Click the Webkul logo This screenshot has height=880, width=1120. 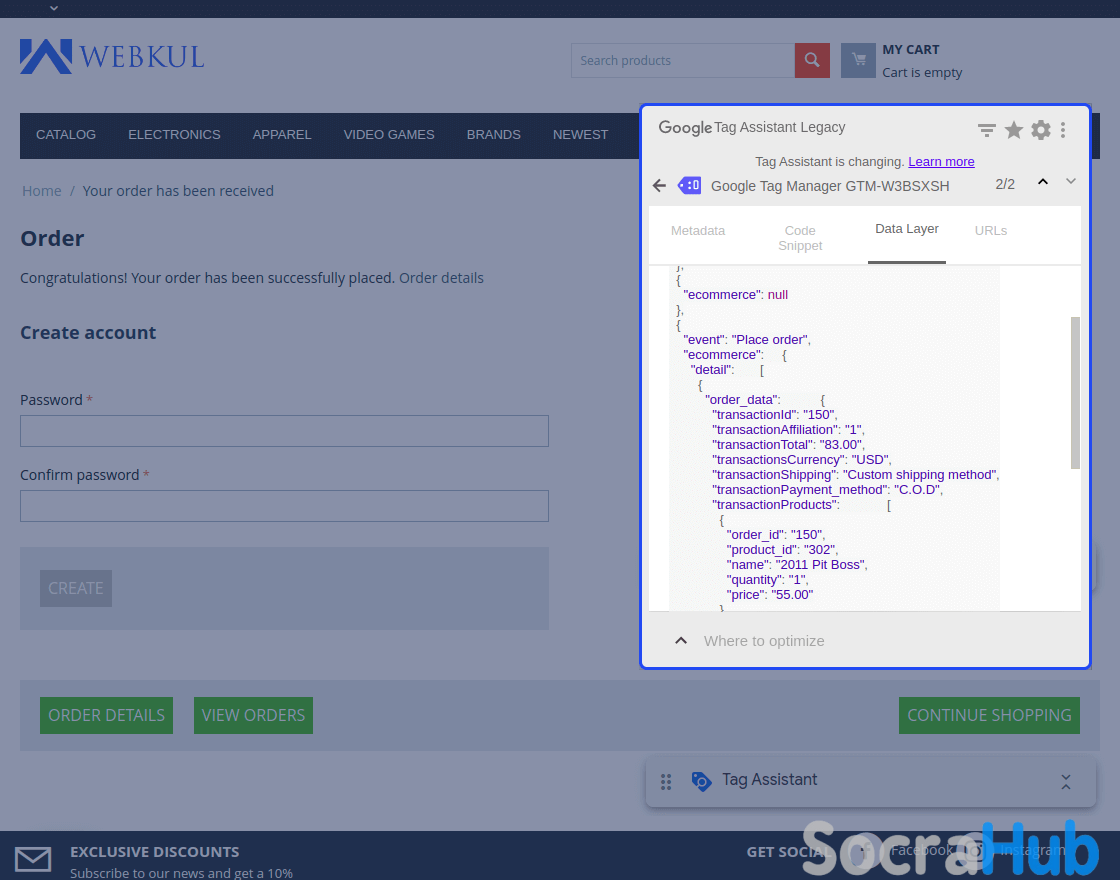tap(112, 56)
